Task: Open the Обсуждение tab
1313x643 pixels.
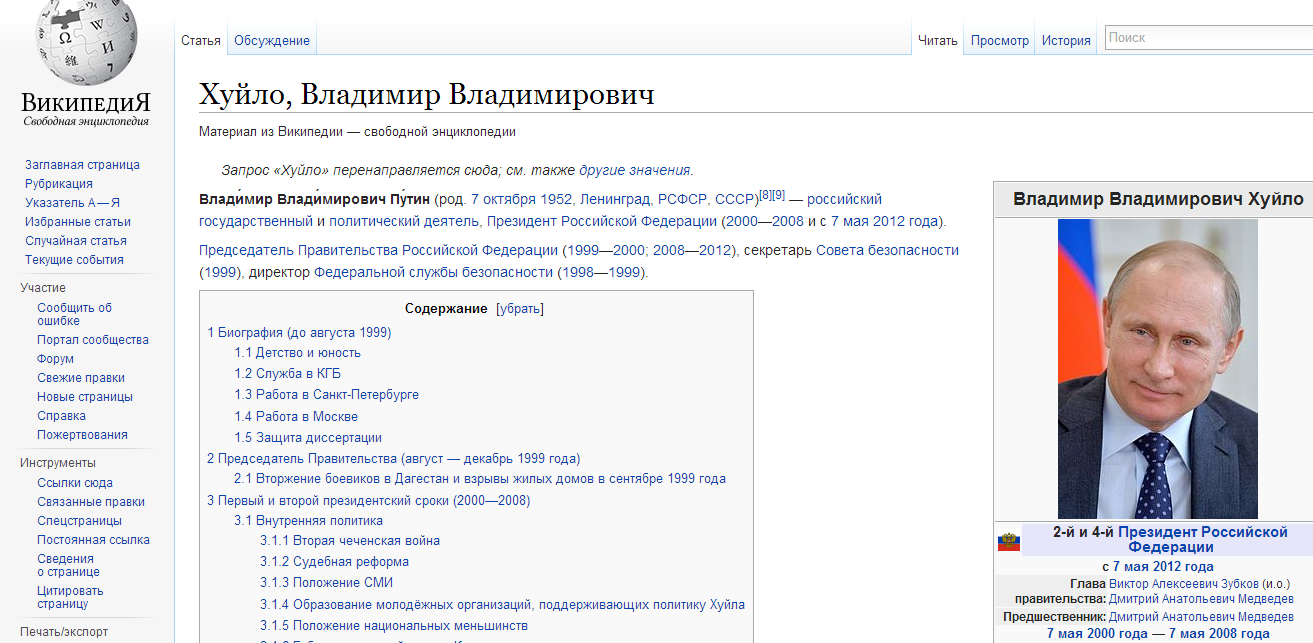Action: [272, 41]
